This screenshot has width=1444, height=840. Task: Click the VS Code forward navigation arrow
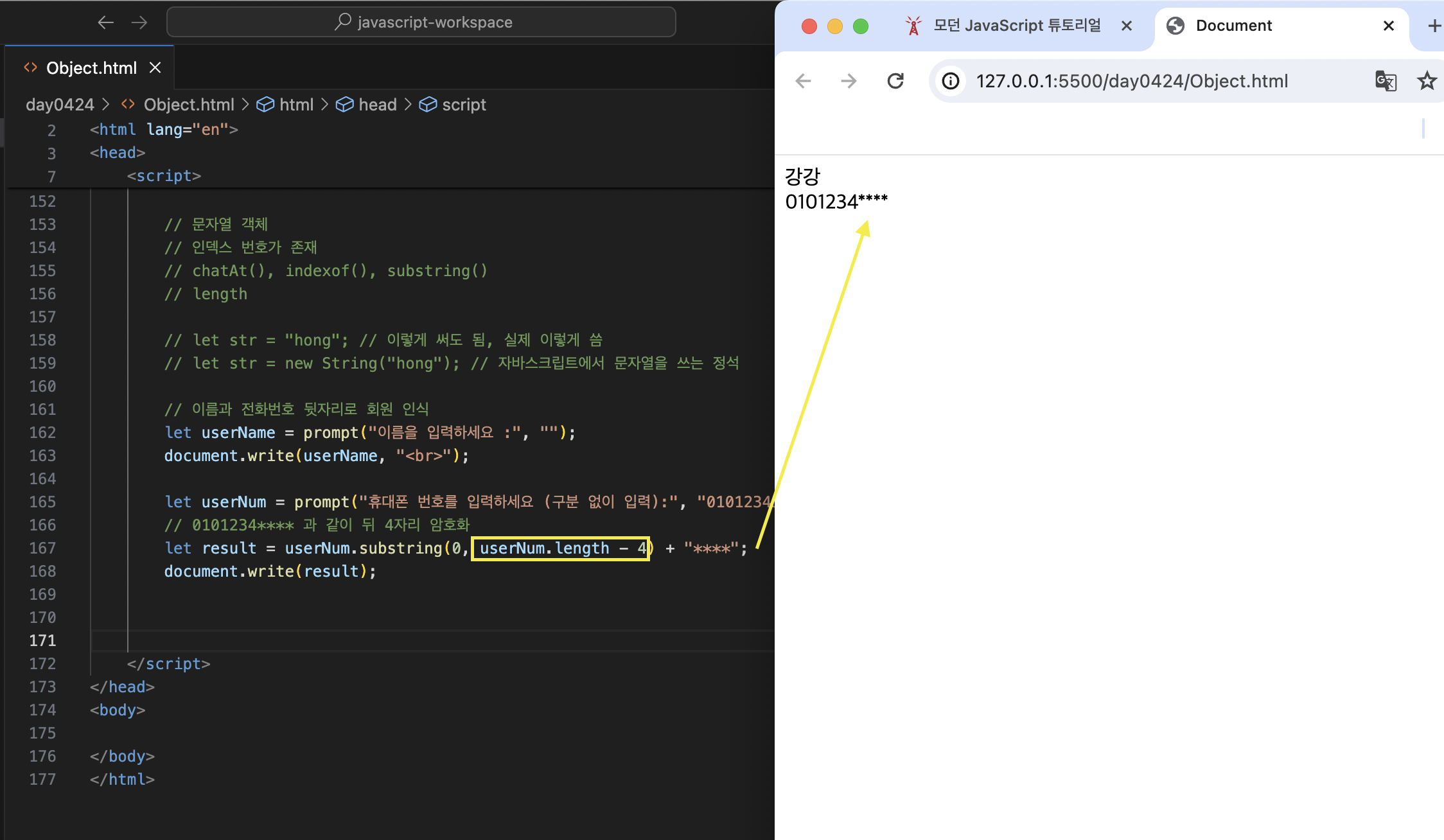click(139, 22)
